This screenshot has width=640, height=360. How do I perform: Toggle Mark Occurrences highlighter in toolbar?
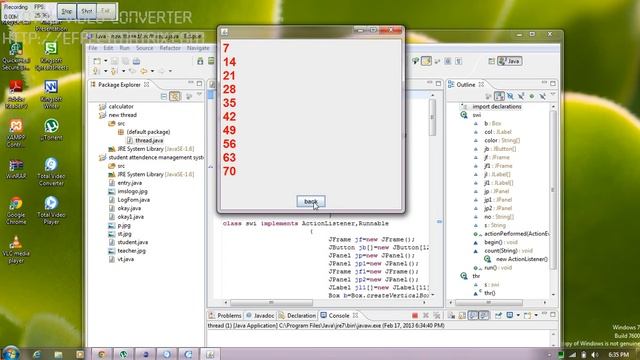[426, 61]
